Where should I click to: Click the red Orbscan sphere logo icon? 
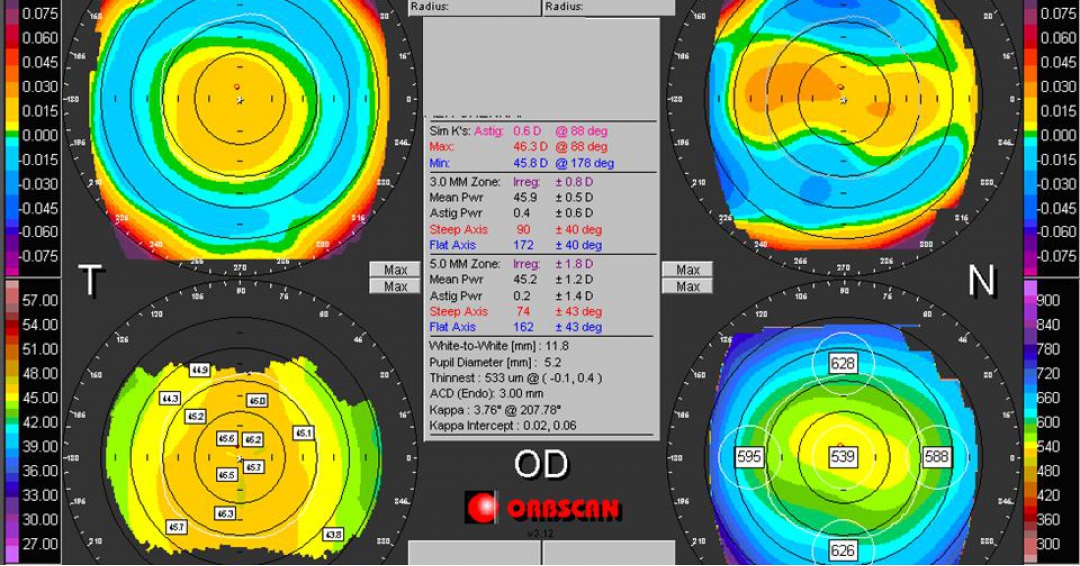point(482,508)
